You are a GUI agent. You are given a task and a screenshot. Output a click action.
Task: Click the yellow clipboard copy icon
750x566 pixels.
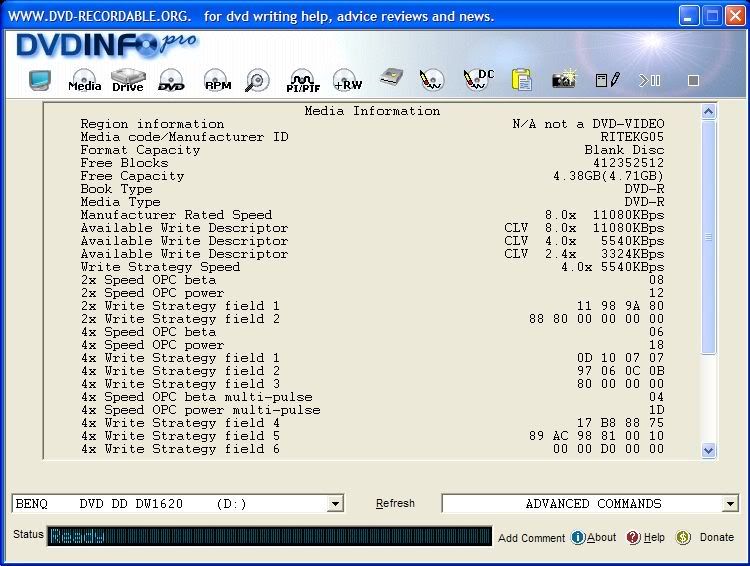pos(521,79)
